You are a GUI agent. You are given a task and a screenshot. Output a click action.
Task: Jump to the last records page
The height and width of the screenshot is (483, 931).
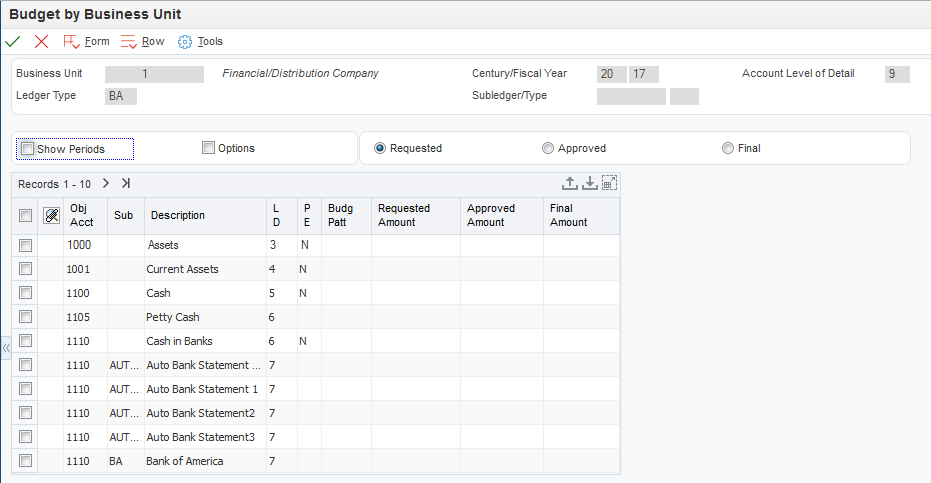click(x=125, y=183)
